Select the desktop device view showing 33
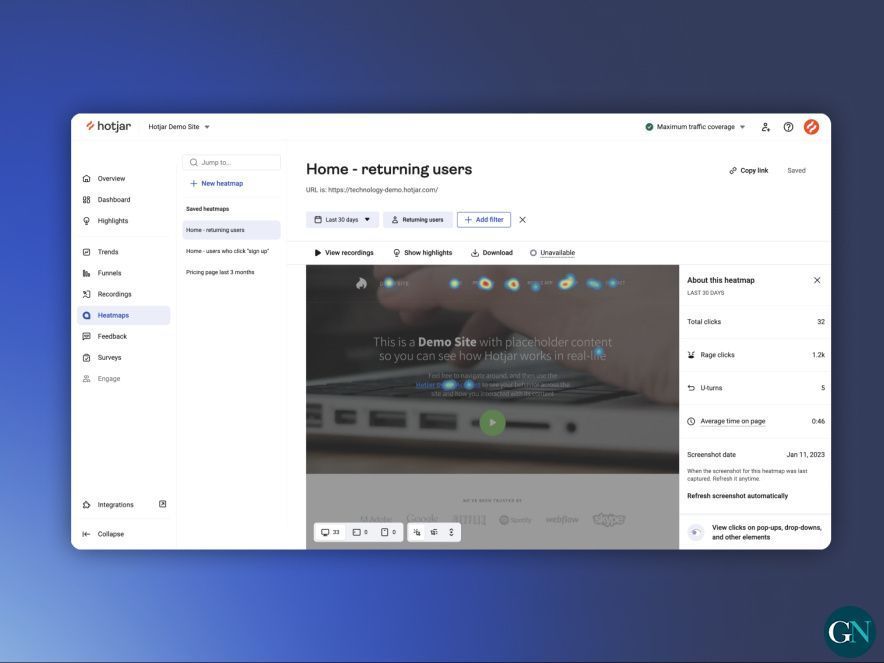 coord(330,532)
